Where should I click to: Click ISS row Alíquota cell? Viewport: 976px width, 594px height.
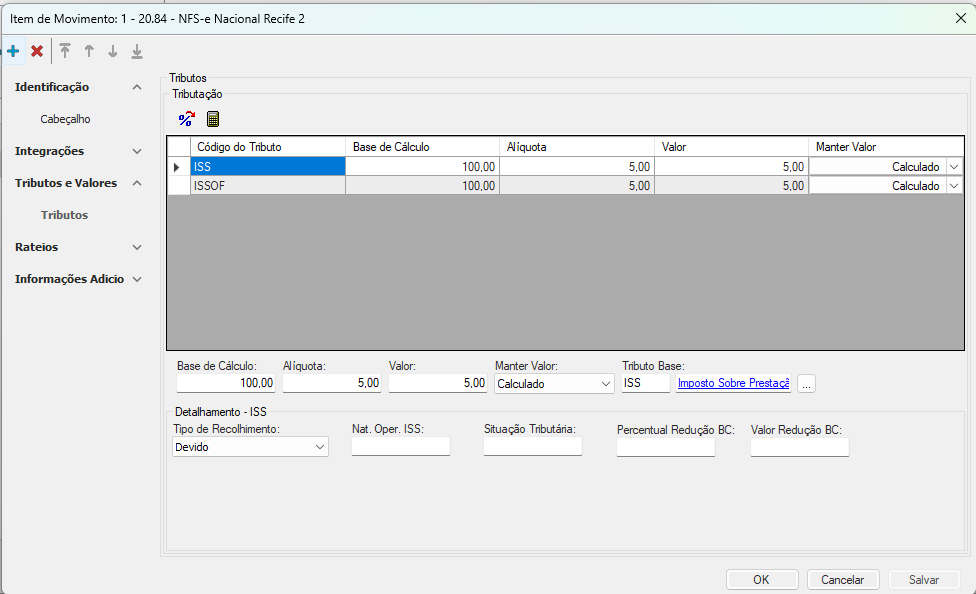click(577, 167)
